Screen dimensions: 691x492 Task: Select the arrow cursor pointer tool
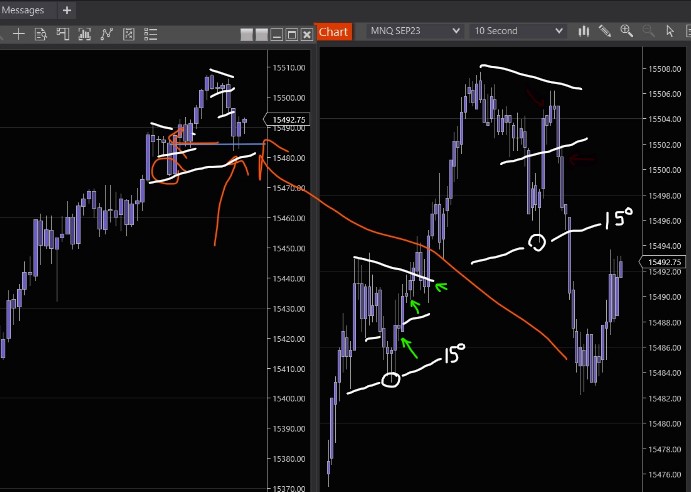coord(670,31)
